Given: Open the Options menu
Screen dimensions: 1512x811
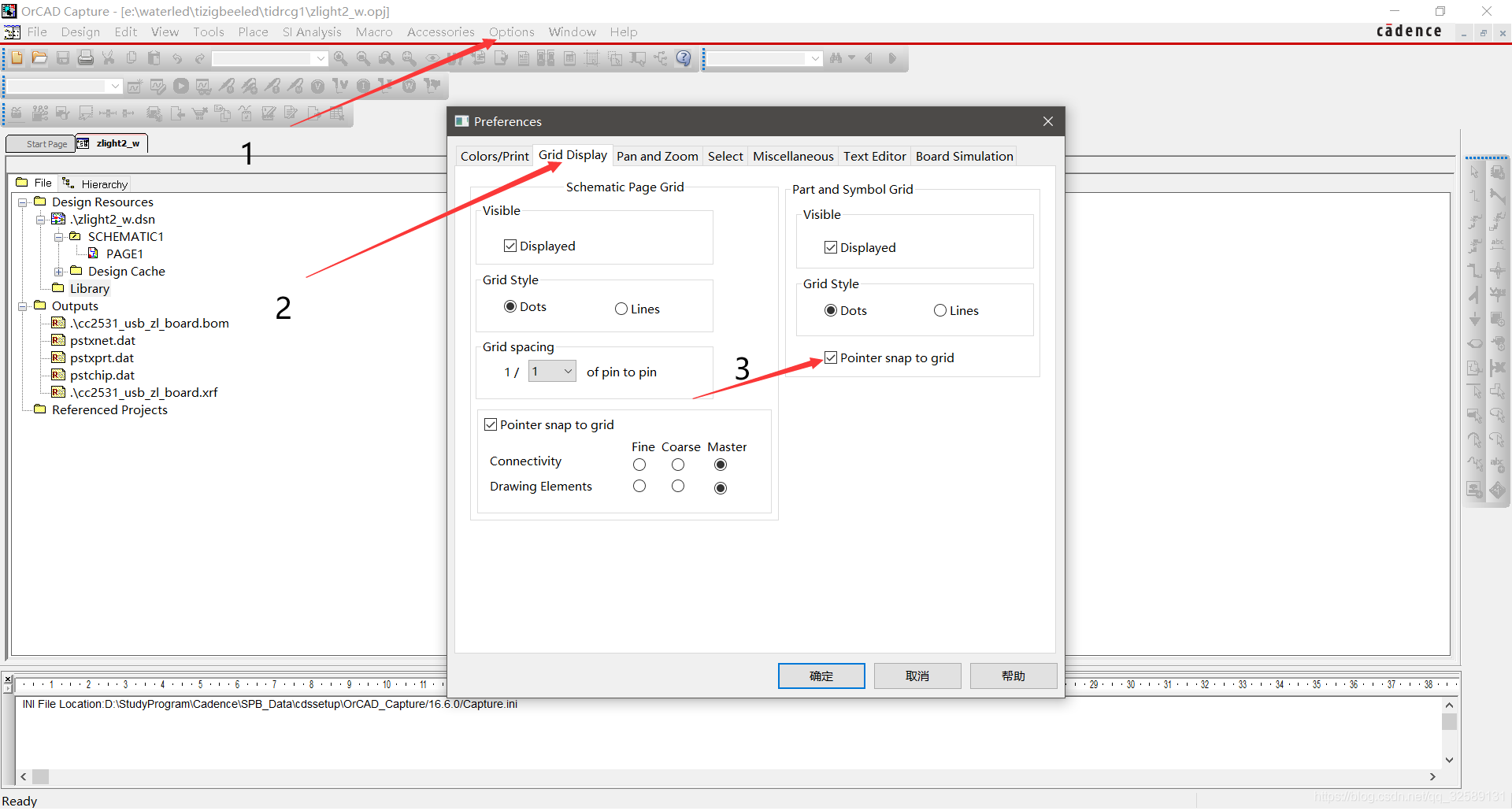Looking at the screenshot, I should pos(511,32).
